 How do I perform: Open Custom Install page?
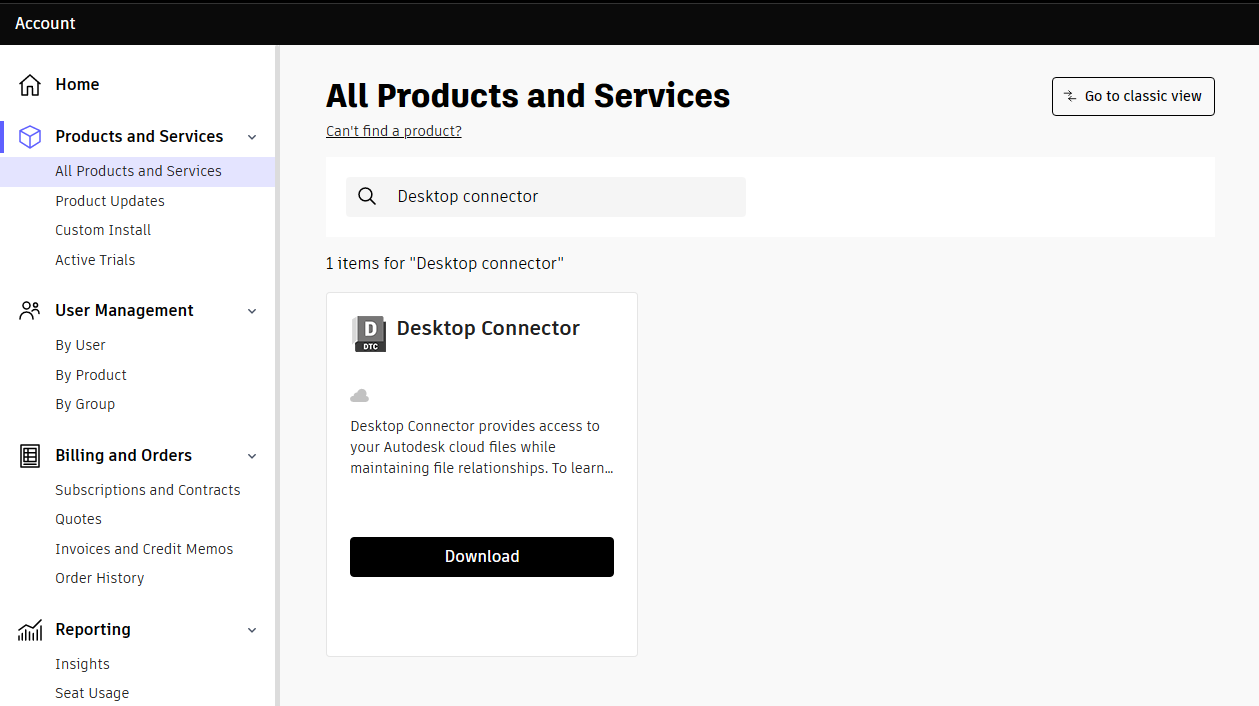[103, 230]
